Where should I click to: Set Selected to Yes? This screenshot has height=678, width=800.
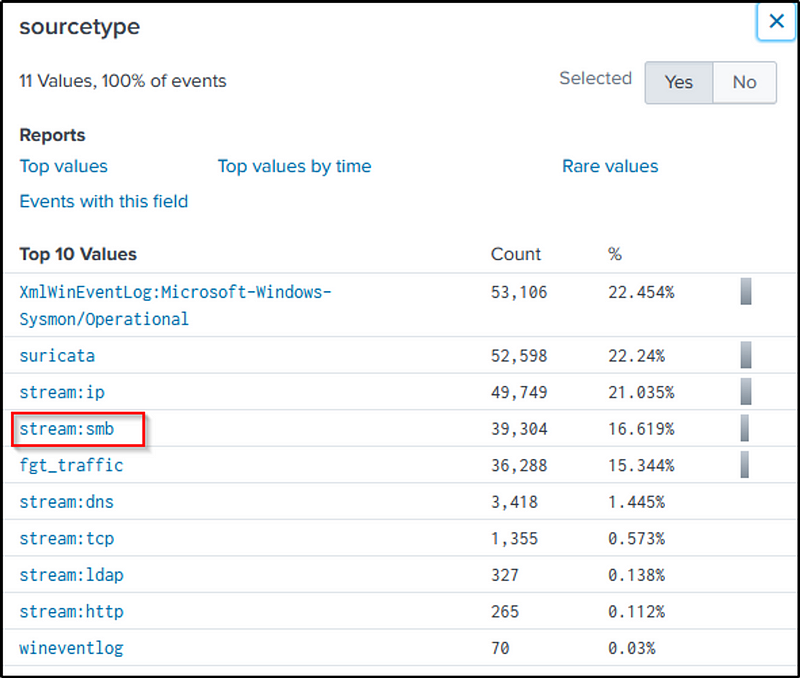pyautogui.click(x=678, y=82)
